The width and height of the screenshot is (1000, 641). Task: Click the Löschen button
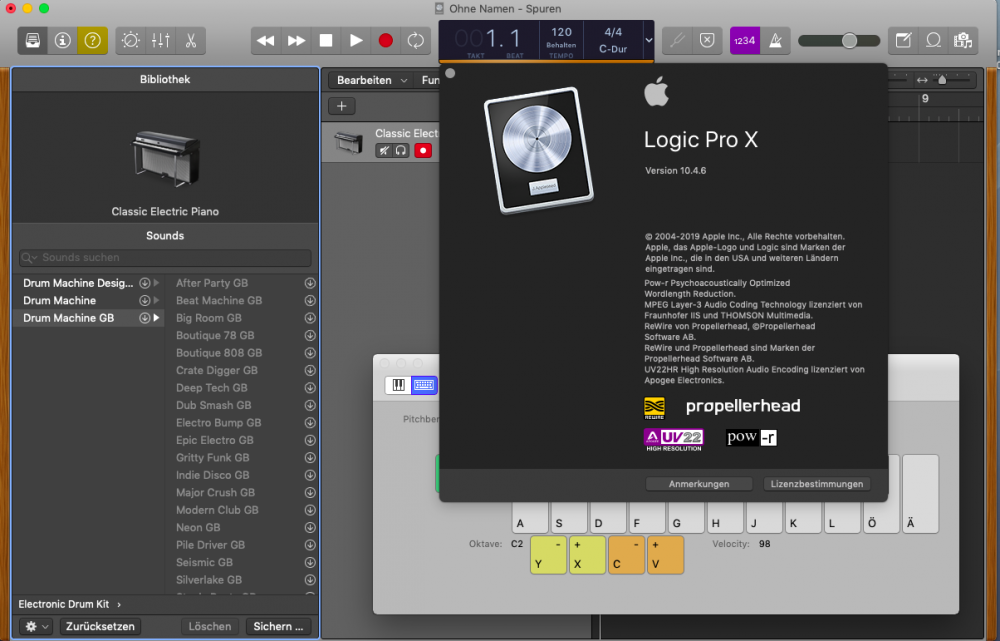[x=210, y=626]
